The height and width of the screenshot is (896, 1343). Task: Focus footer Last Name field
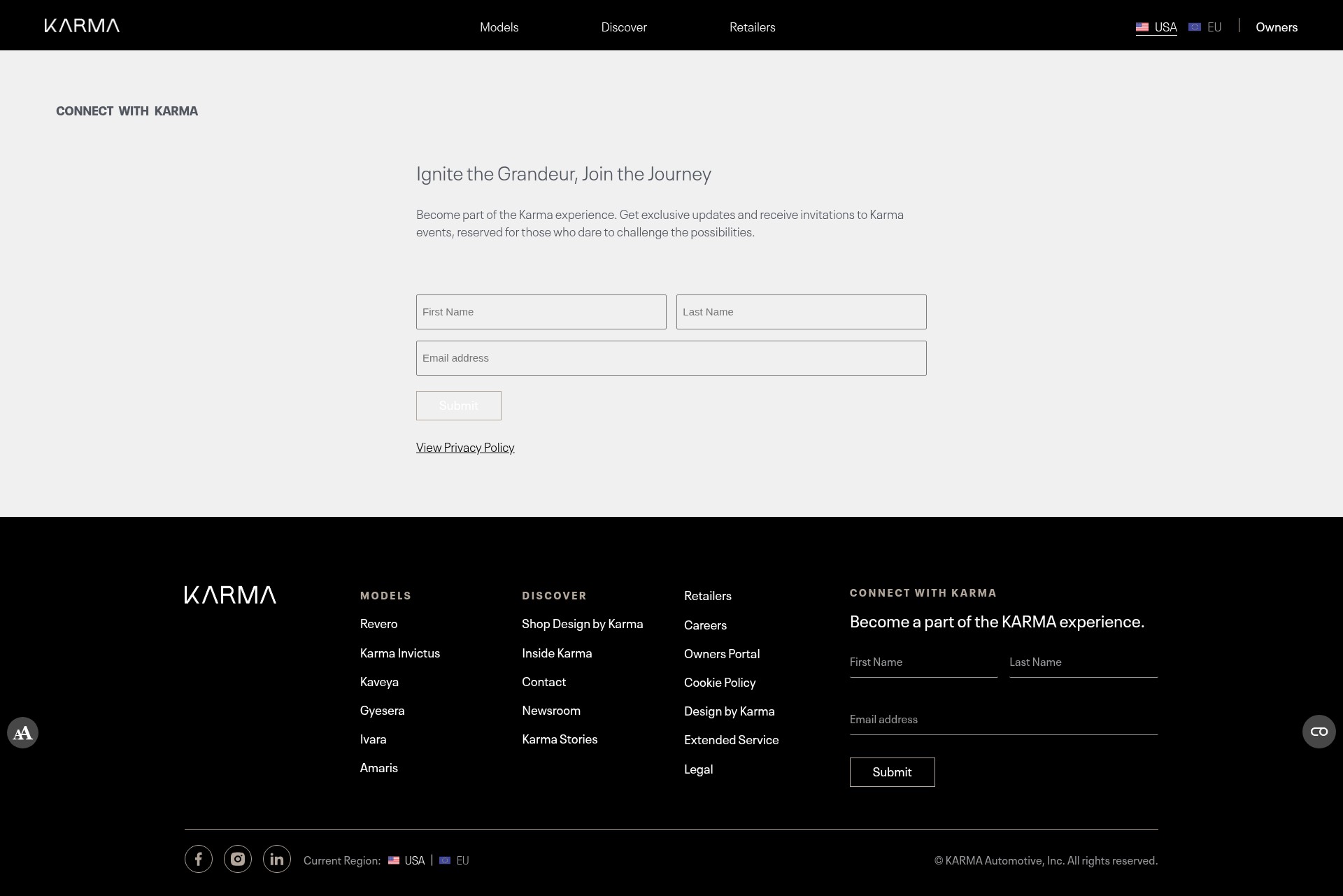point(1083,662)
